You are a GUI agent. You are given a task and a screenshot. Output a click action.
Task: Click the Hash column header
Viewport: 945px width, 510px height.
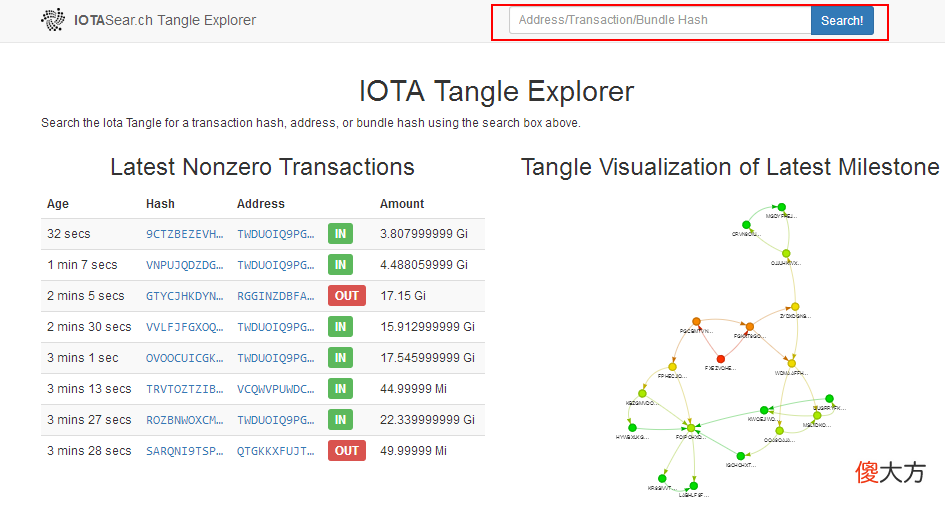click(x=160, y=204)
